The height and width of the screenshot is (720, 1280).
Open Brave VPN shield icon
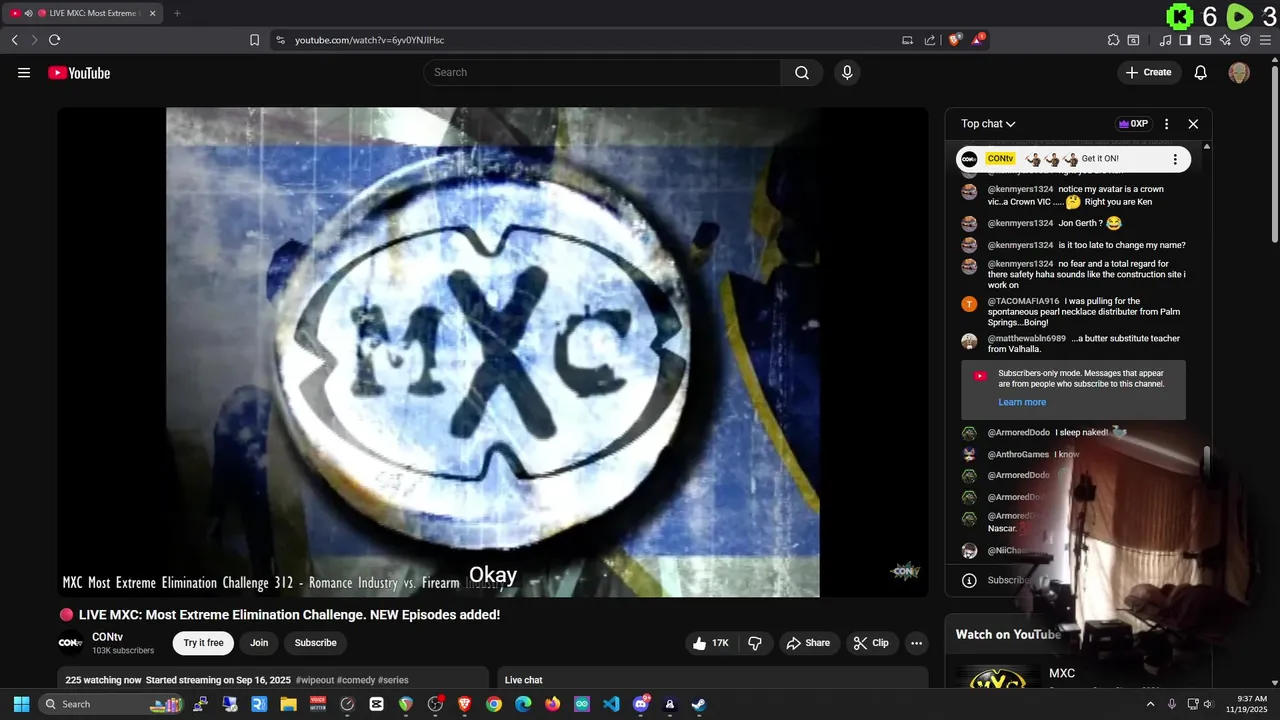click(x=1245, y=40)
